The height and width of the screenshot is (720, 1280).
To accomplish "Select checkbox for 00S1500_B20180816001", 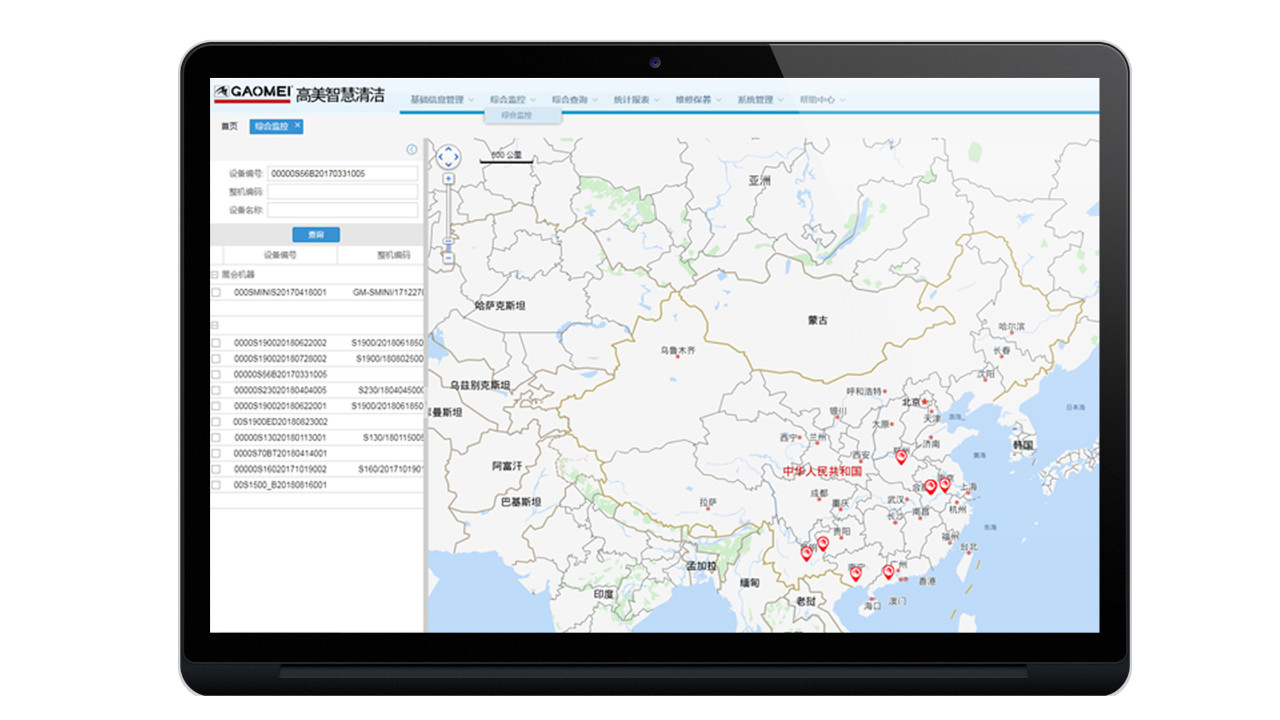I will pos(216,485).
